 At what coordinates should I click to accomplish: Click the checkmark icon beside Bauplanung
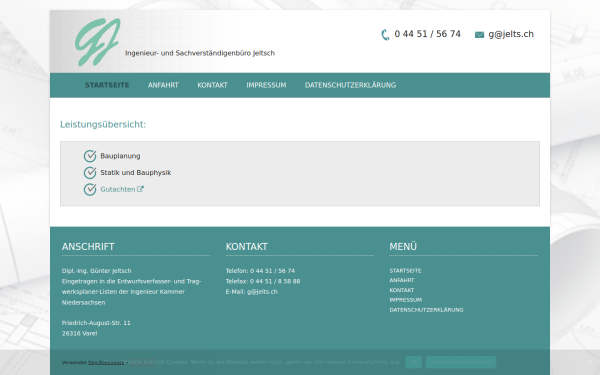tap(90, 156)
